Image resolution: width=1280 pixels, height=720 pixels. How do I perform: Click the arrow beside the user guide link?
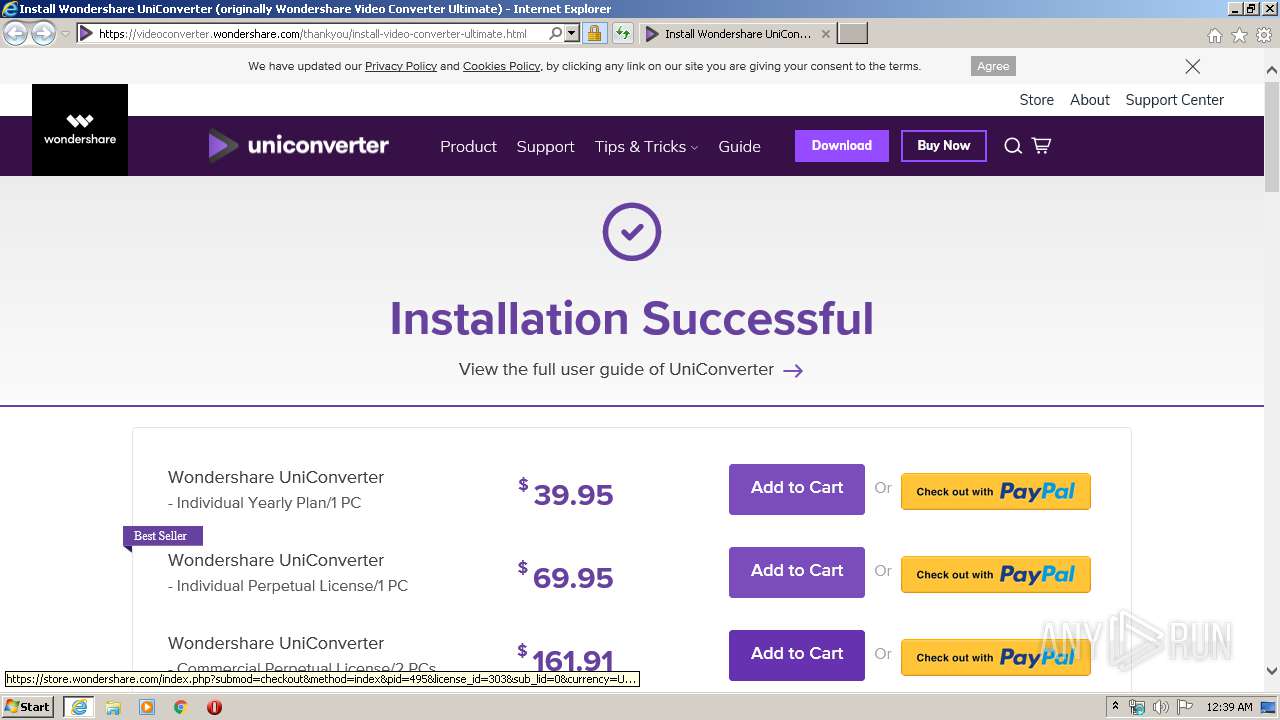[x=793, y=370]
